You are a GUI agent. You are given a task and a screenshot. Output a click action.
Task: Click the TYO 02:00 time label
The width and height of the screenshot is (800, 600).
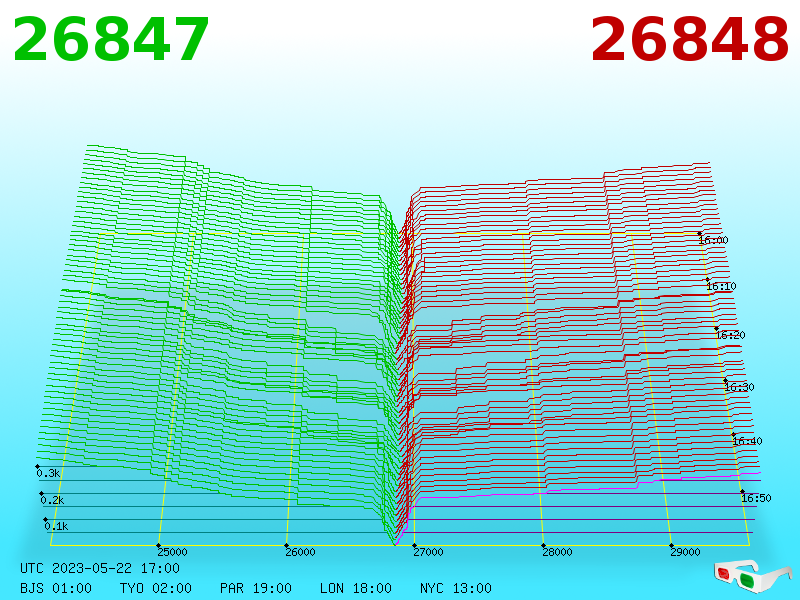pyautogui.click(x=156, y=588)
